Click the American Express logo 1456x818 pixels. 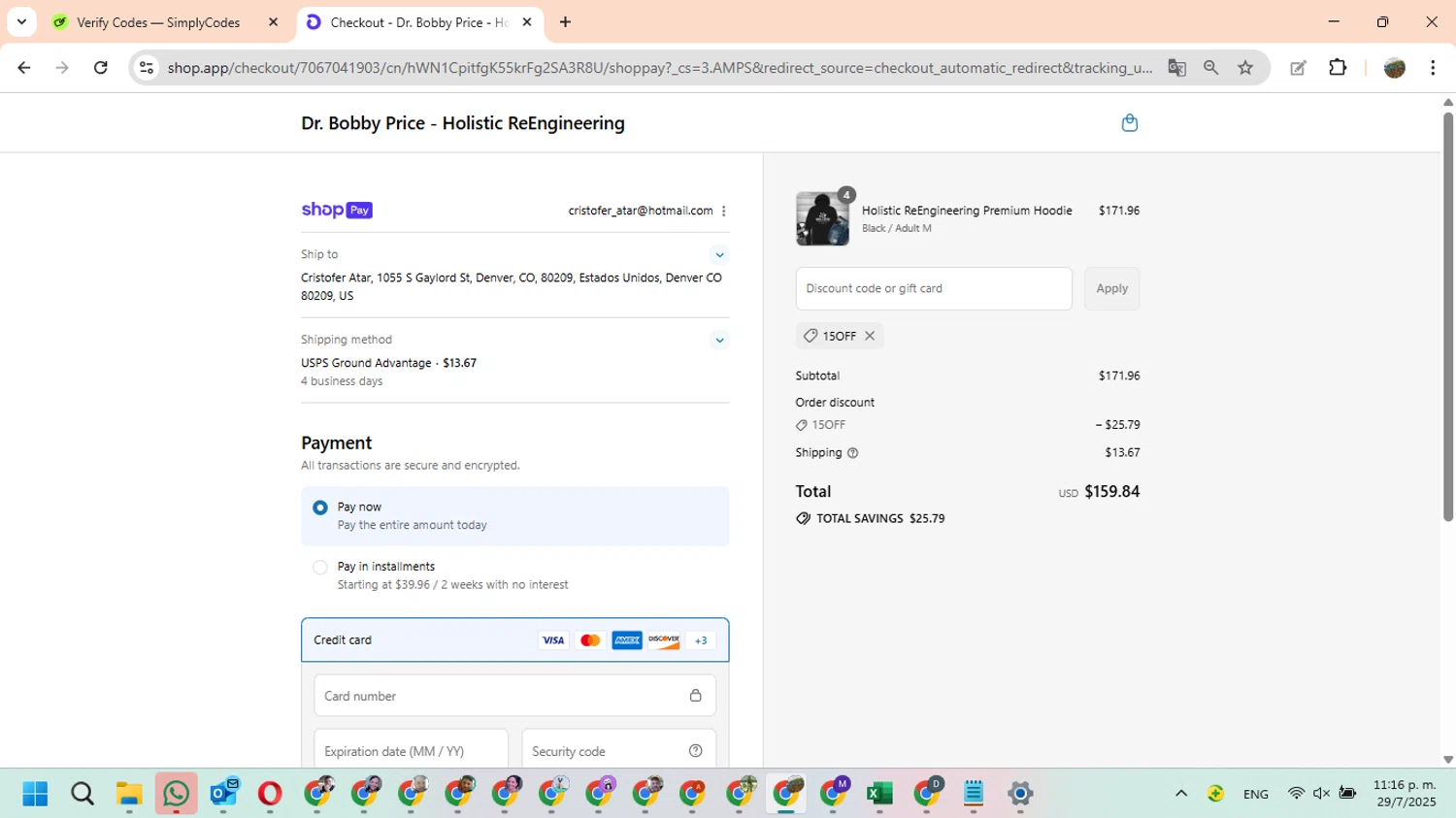(x=627, y=640)
